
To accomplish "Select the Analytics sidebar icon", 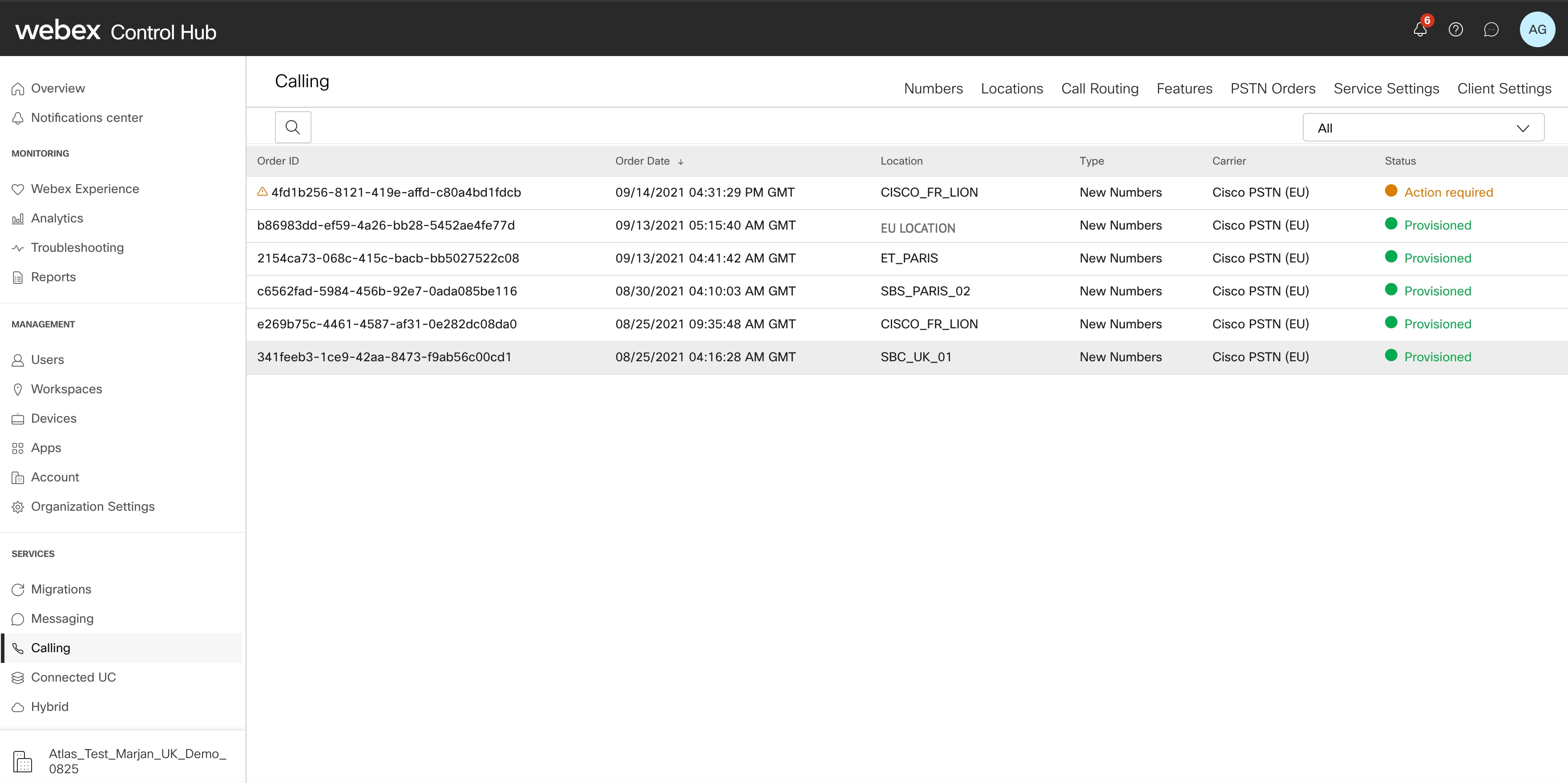I will click(18, 218).
